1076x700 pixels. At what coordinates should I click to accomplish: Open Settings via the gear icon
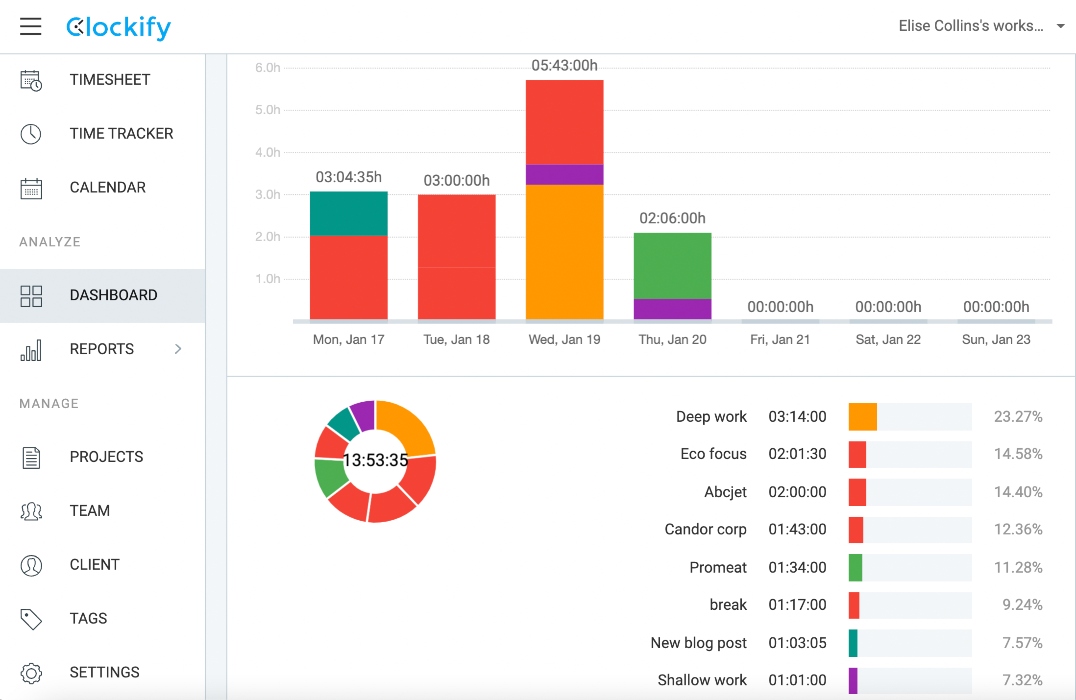click(x=31, y=672)
